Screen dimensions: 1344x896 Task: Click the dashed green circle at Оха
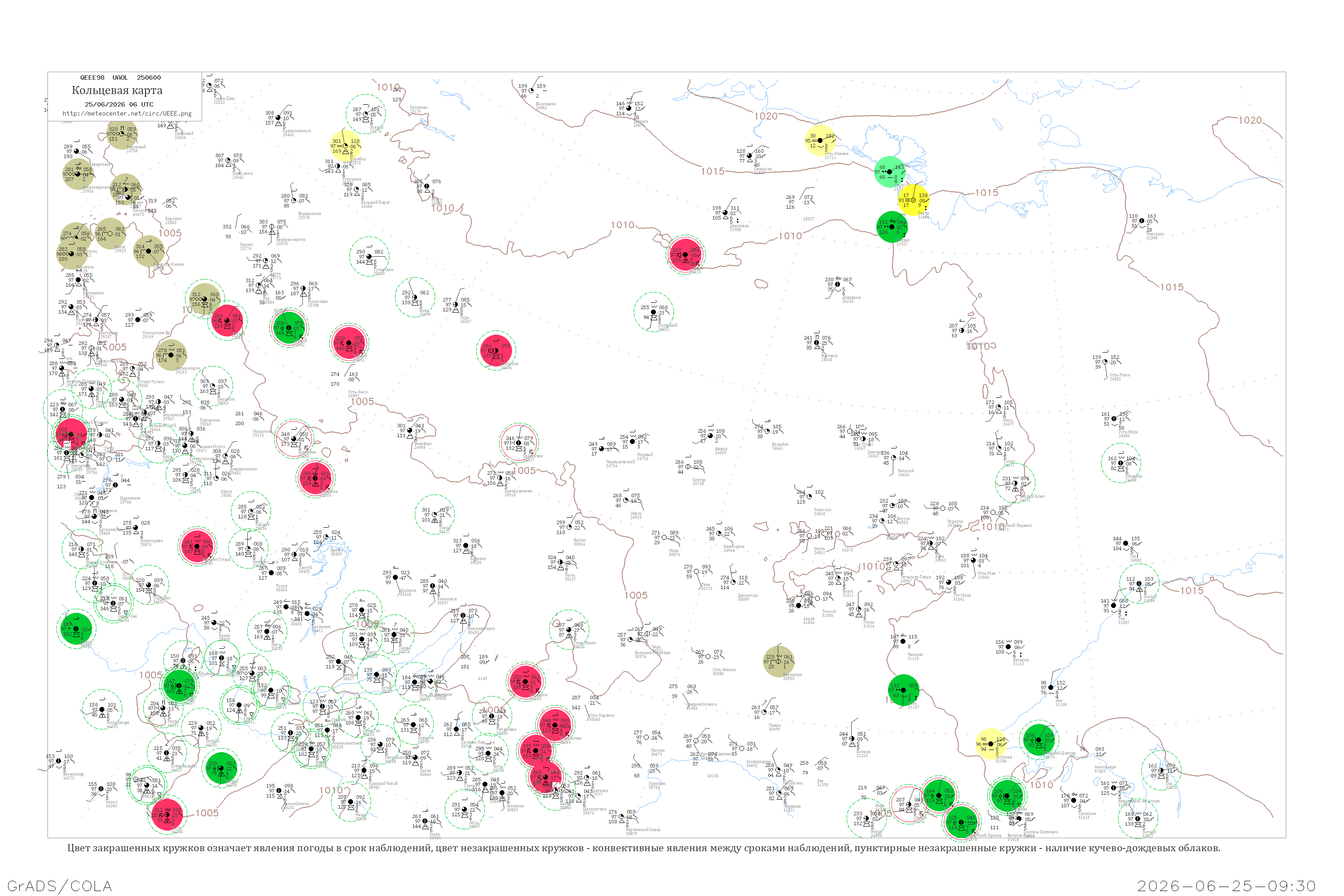[x=1161, y=770]
